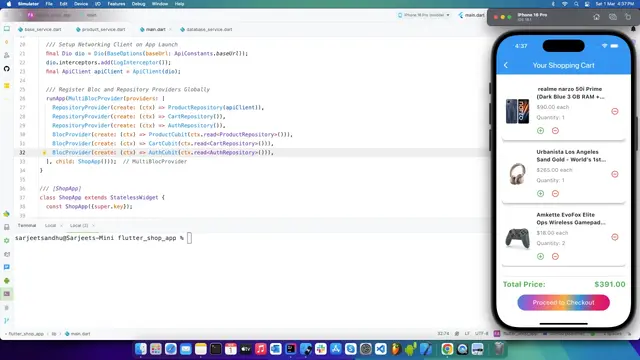Select the Terminal panel tab label
This screenshot has width=640, height=360.
[27, 225]
